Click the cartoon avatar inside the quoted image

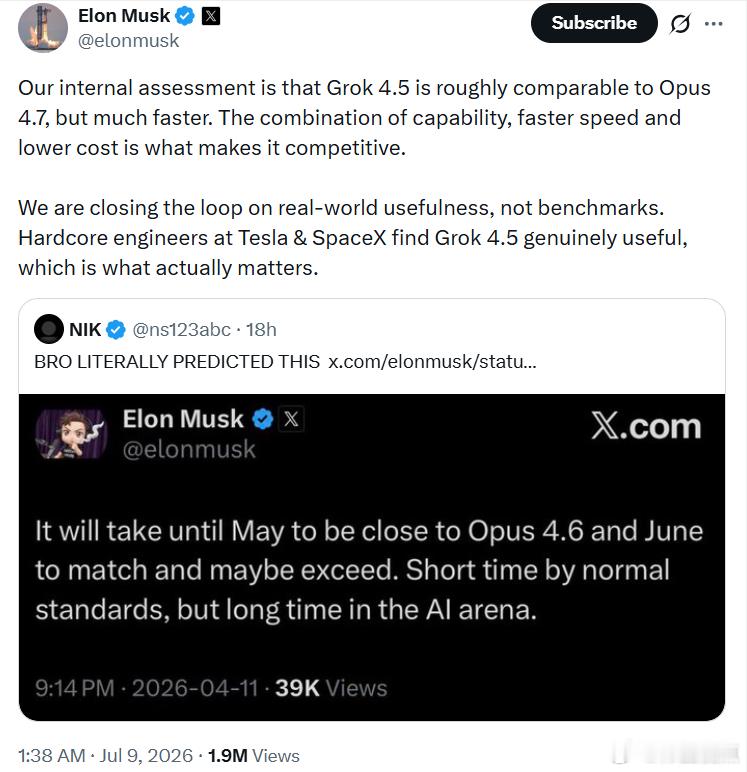(x=72, y=434)
